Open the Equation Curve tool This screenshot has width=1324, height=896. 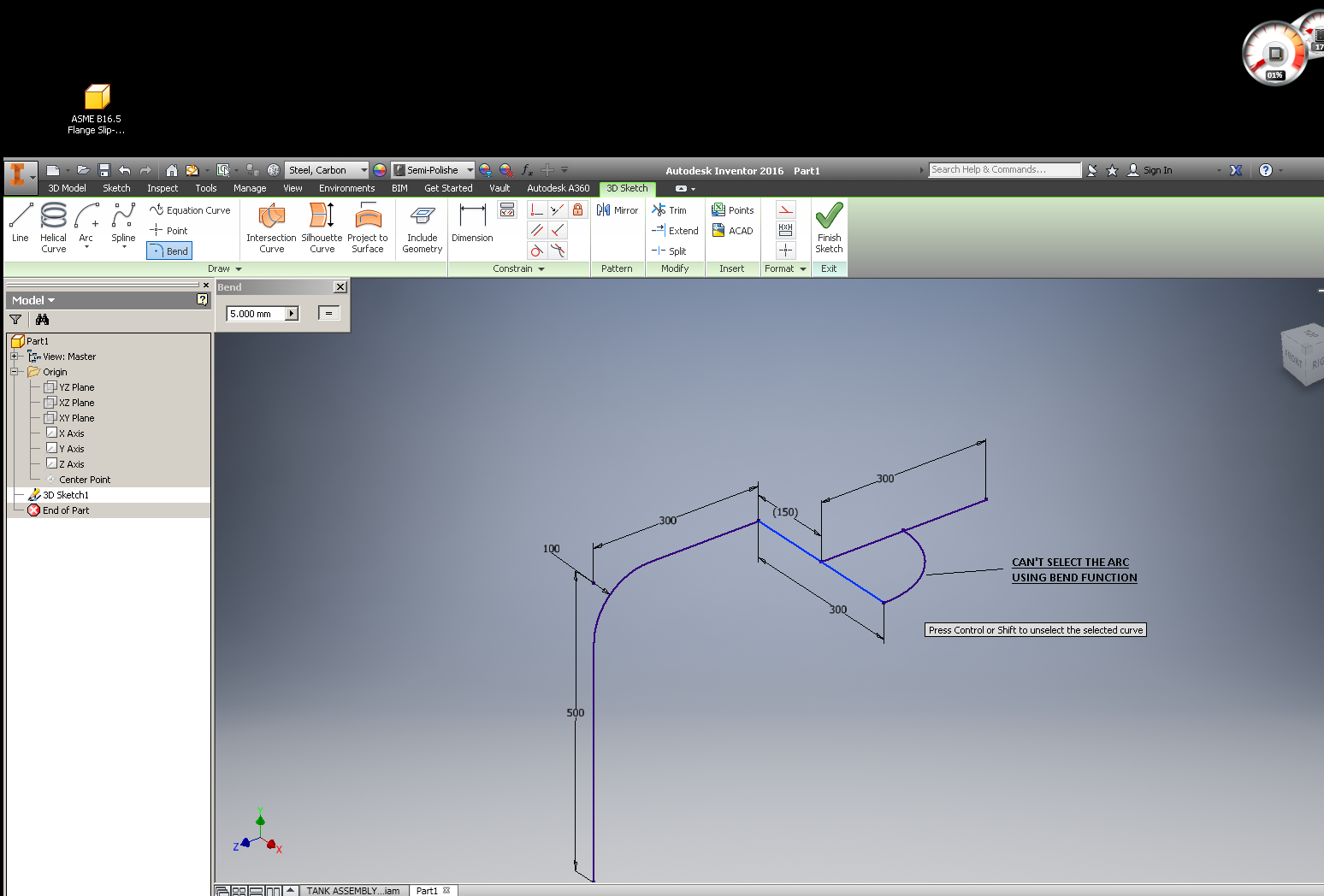click(x=190, y=209)
